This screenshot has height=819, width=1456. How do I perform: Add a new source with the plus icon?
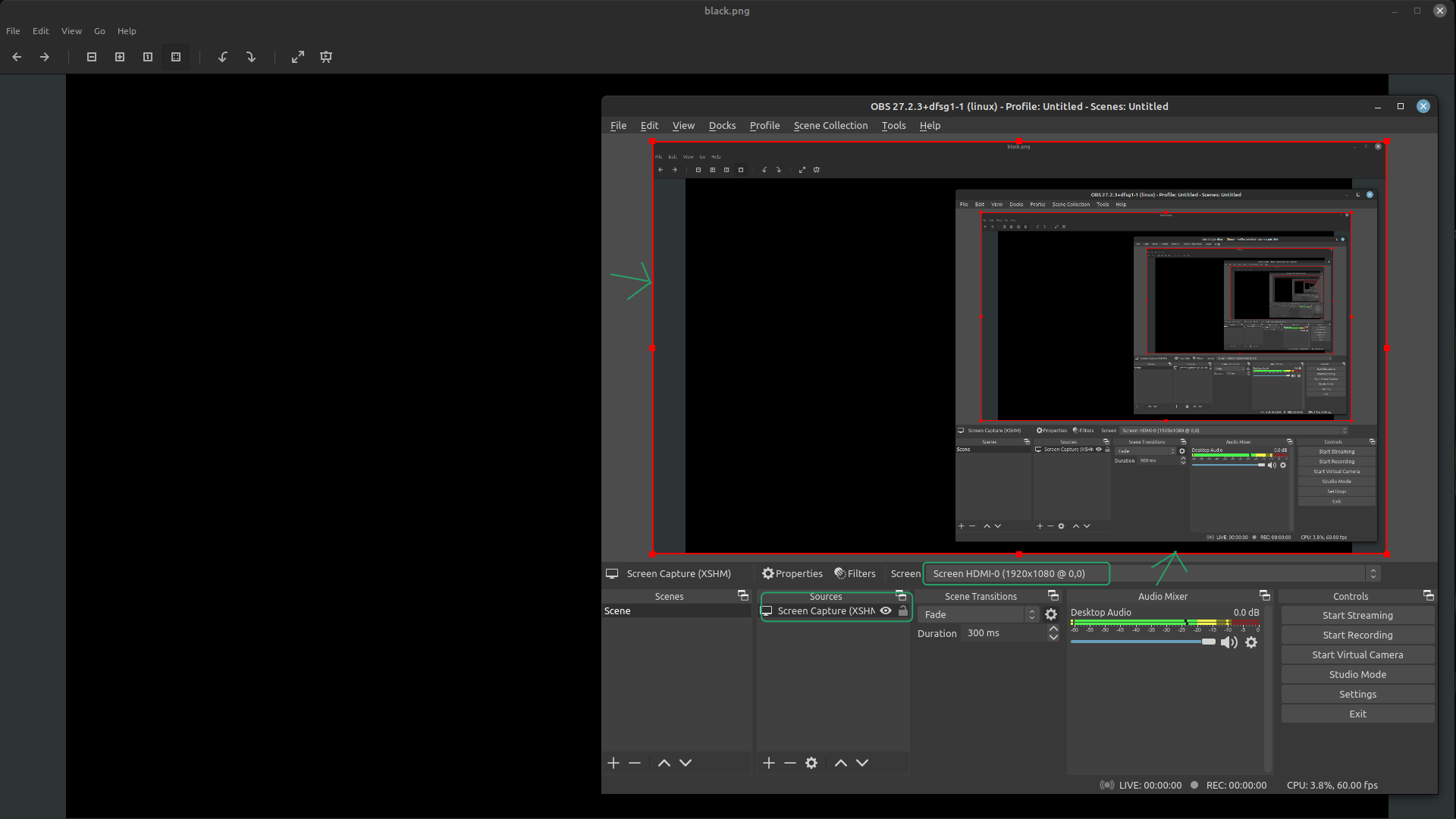click(x=768, y=762)
